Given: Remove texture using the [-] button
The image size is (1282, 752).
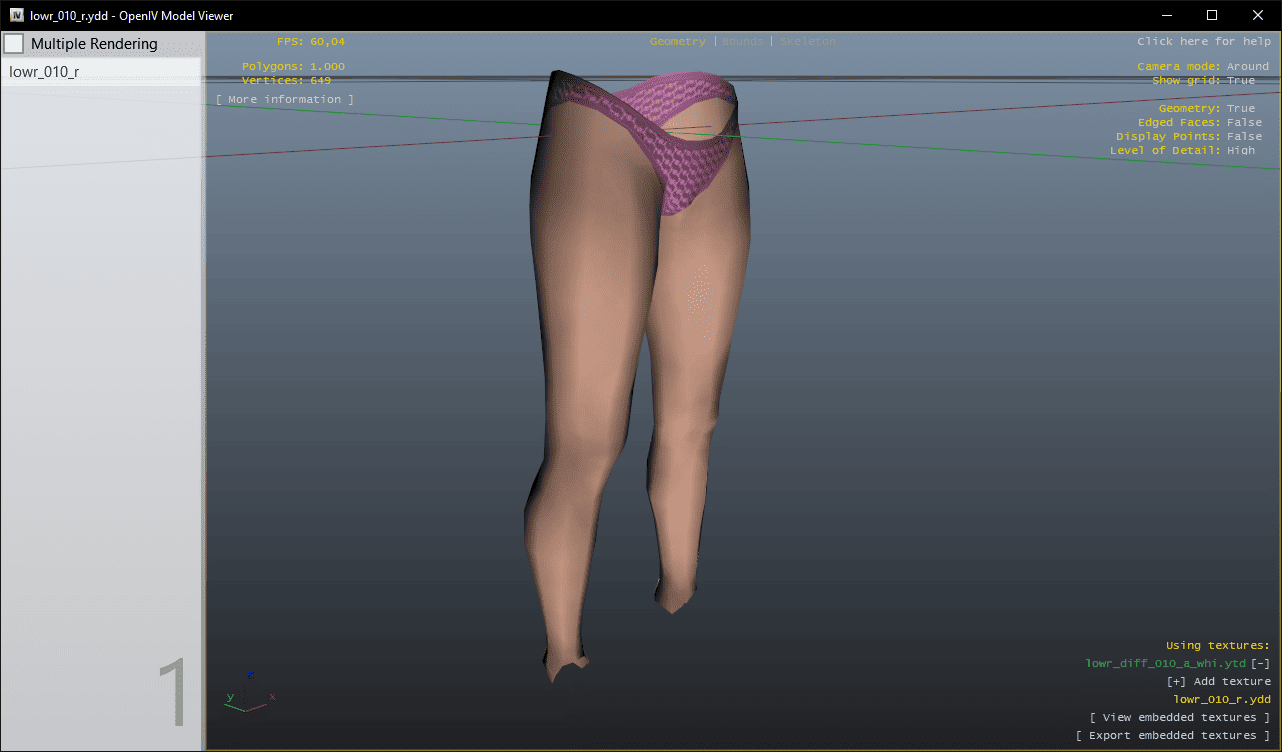Looking at the screenshot, I should pos(1261,663).
